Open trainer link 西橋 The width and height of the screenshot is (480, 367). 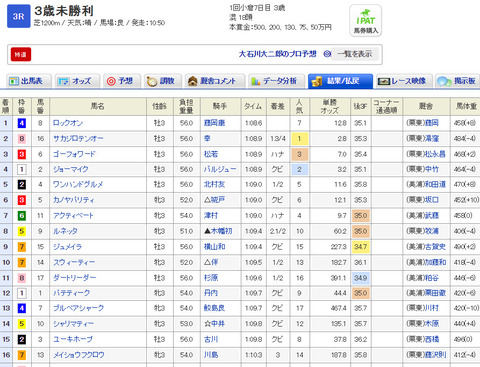click(431, 339)
